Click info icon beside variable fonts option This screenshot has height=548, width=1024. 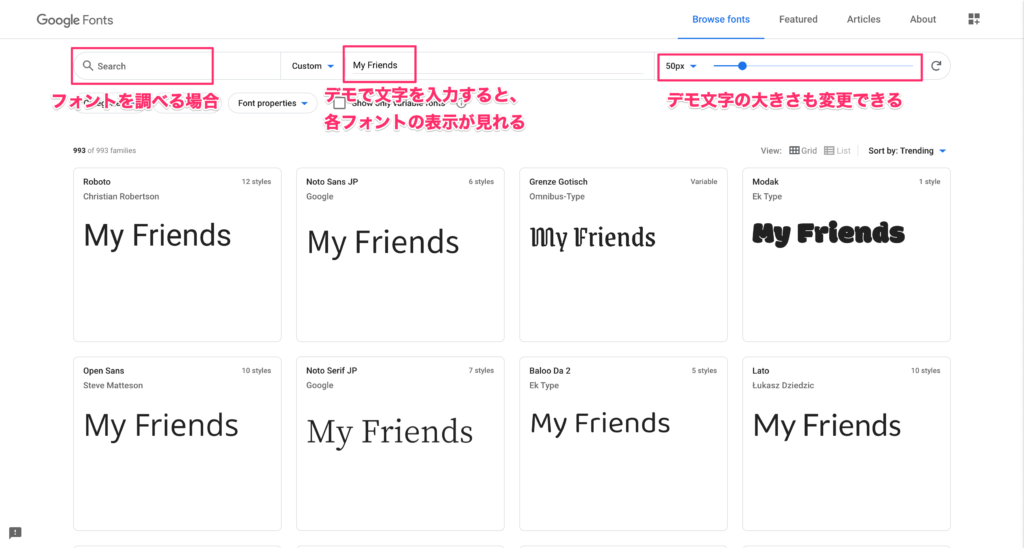click(x=461, y=103)
